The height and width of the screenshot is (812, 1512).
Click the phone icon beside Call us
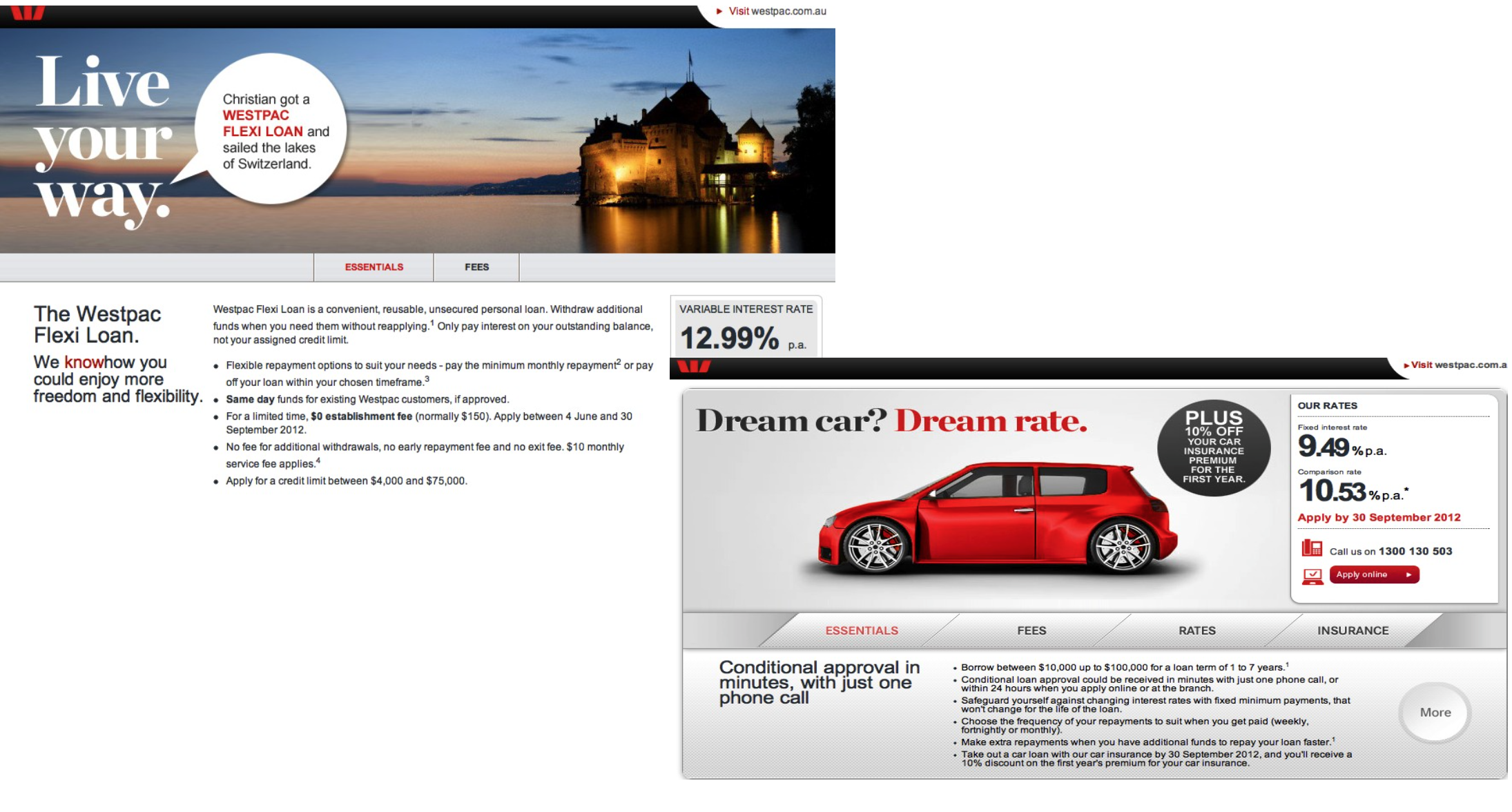tap(1311, 549)
